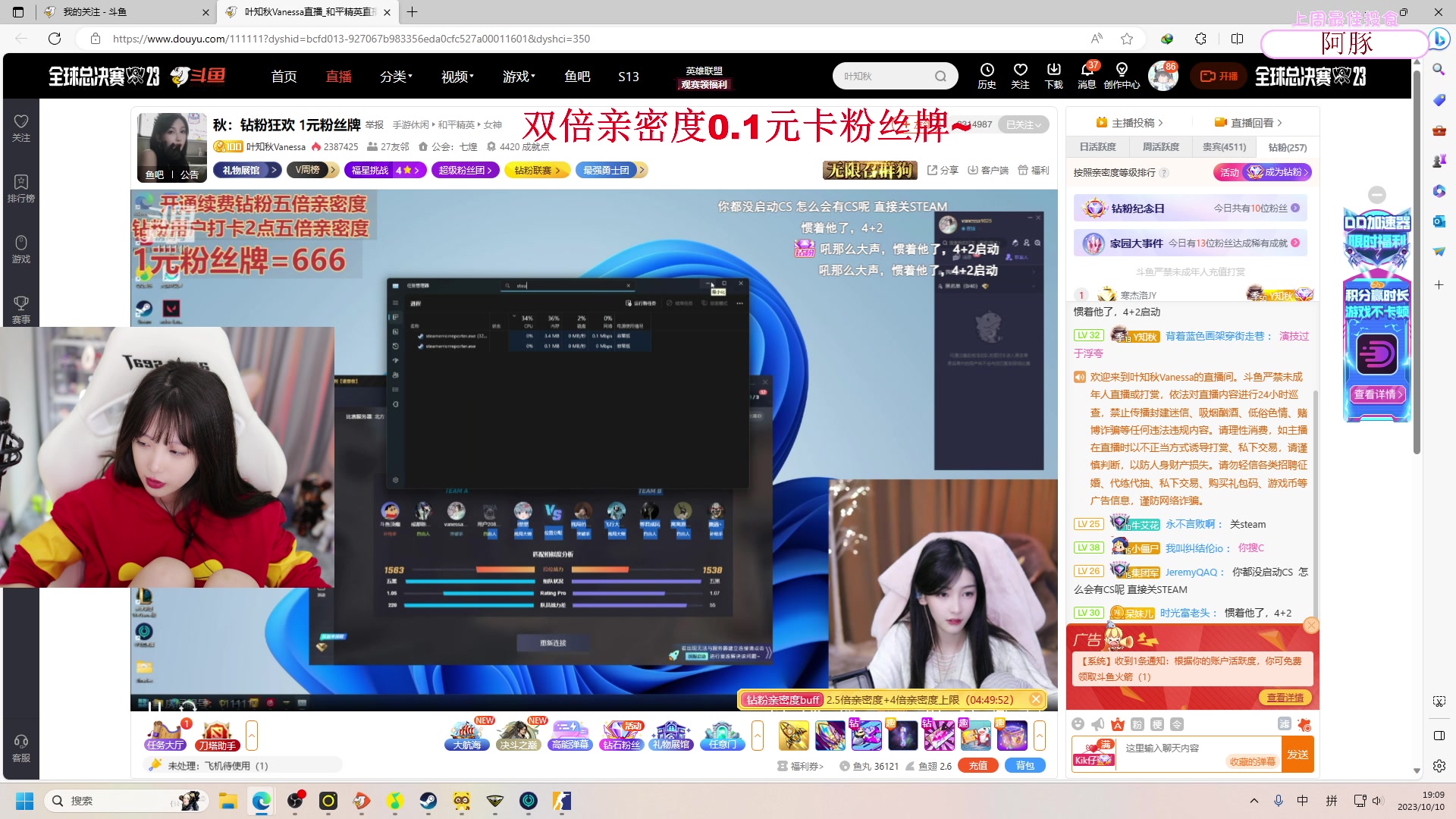Image resolution: width=1456 pixels, height=819 pixels.
Task: Click the 令 icon in chat toolbar
Action: coord(1176,724)
